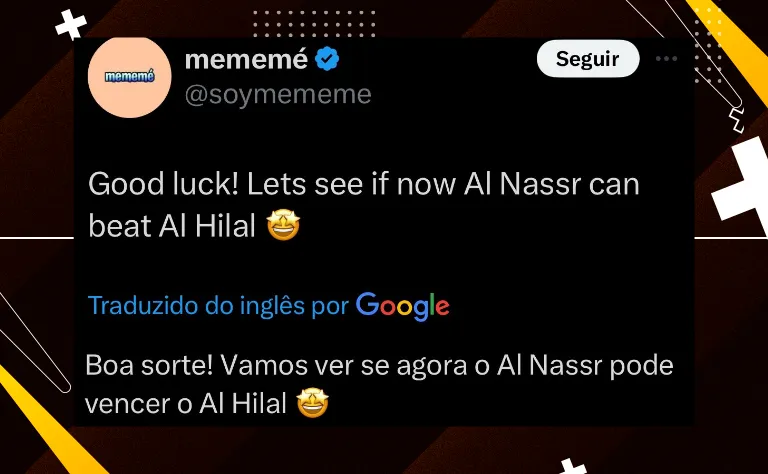Viewport: 768px width, 474px height.
Task: Click the white plus icon at top-left
Action: click(x=71, y=24)
